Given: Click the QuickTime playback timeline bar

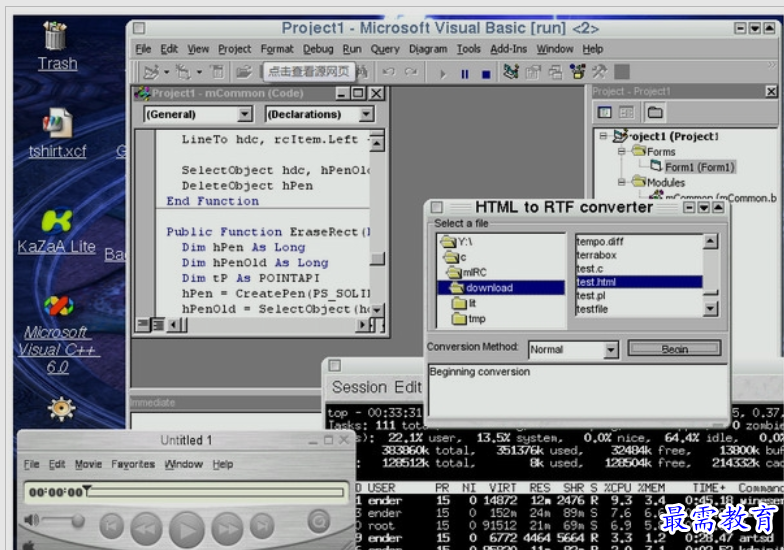Looking at the screenshot, I should point(216,492).
